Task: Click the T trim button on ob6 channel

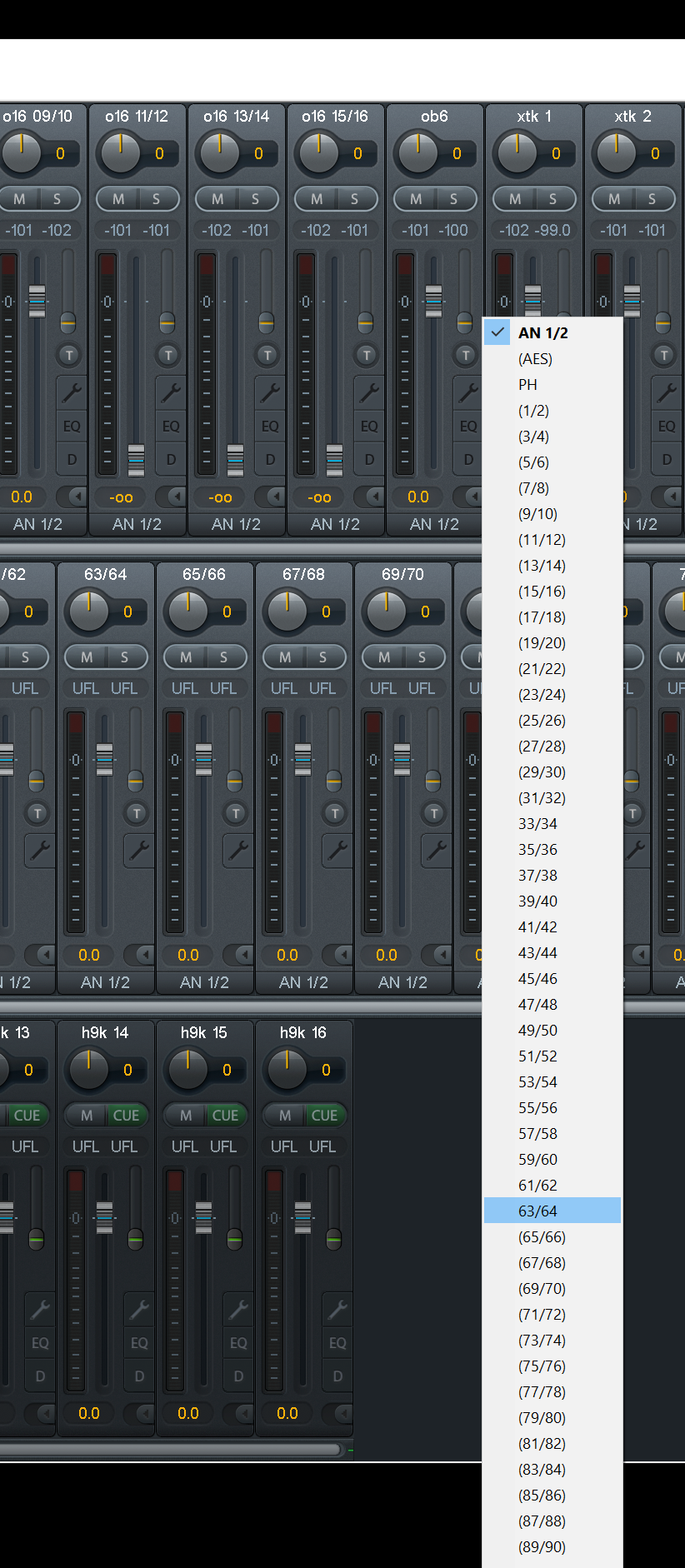Action: (x=466, y=355)
